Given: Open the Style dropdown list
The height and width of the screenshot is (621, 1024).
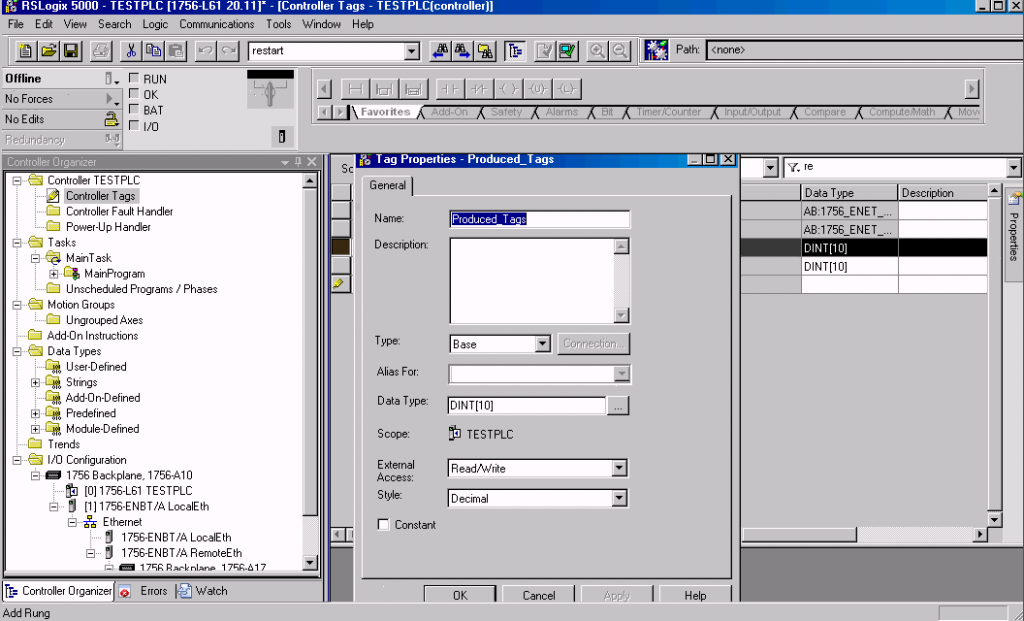Looking at the screenshot, I should [619, 498].
